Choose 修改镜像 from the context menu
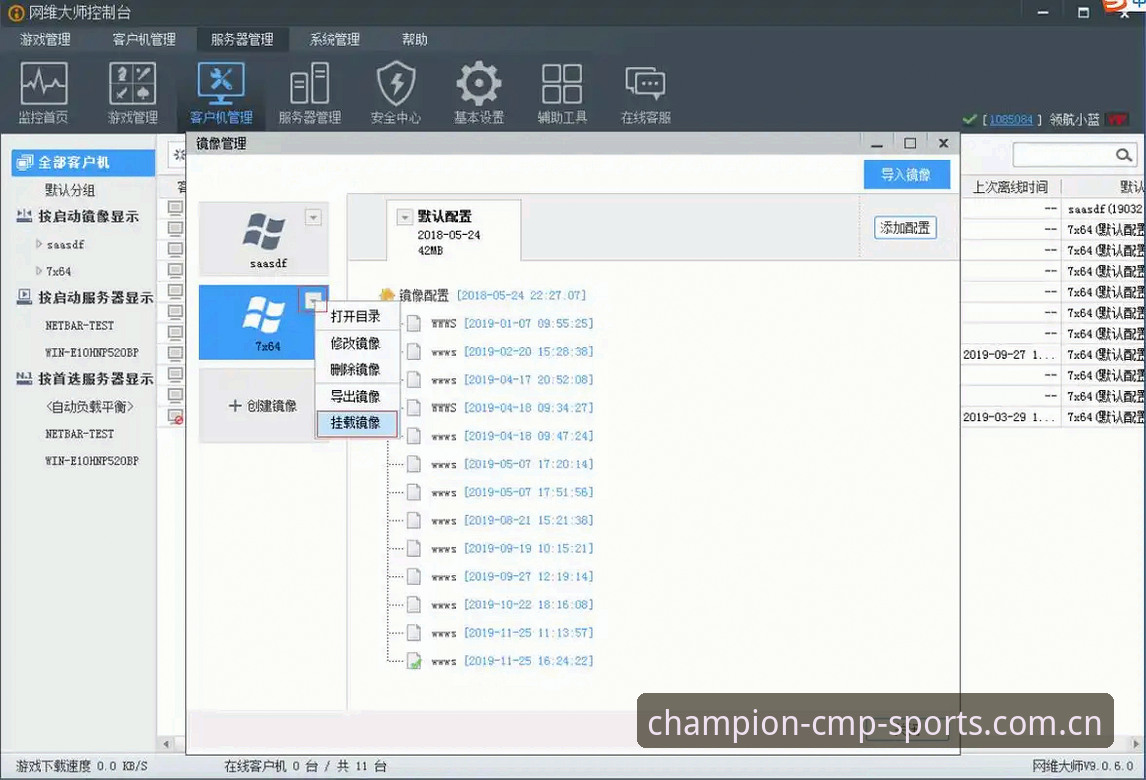The width and height of the screenshot is (1146, 780). 356,343
